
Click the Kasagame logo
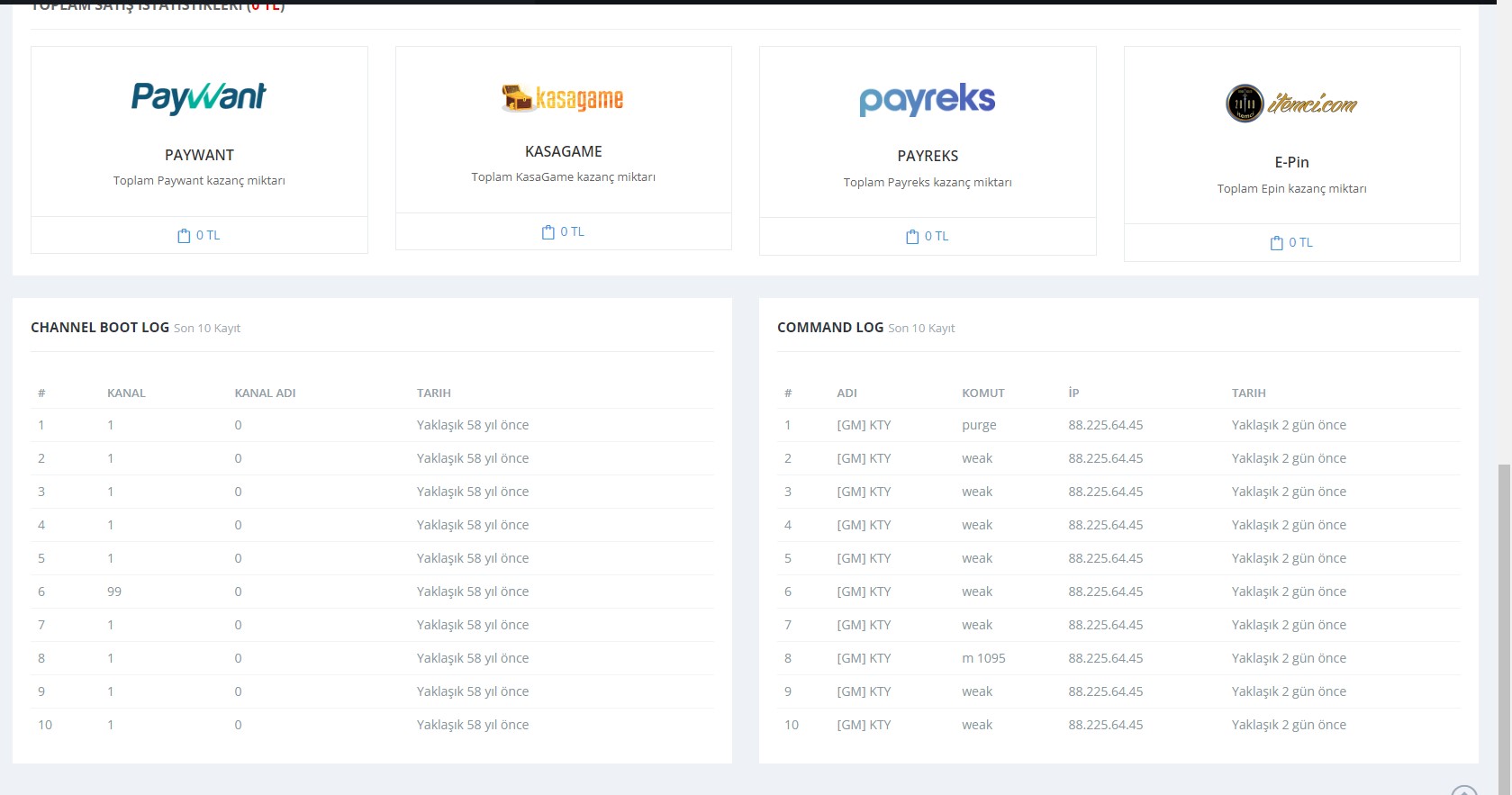click(x=563, y=97)
